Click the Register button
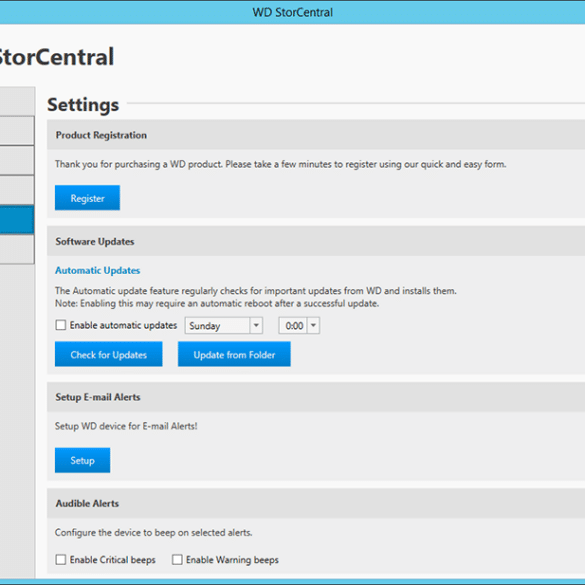585x585 pixels. pyautogui.click(x=87, y=198)
